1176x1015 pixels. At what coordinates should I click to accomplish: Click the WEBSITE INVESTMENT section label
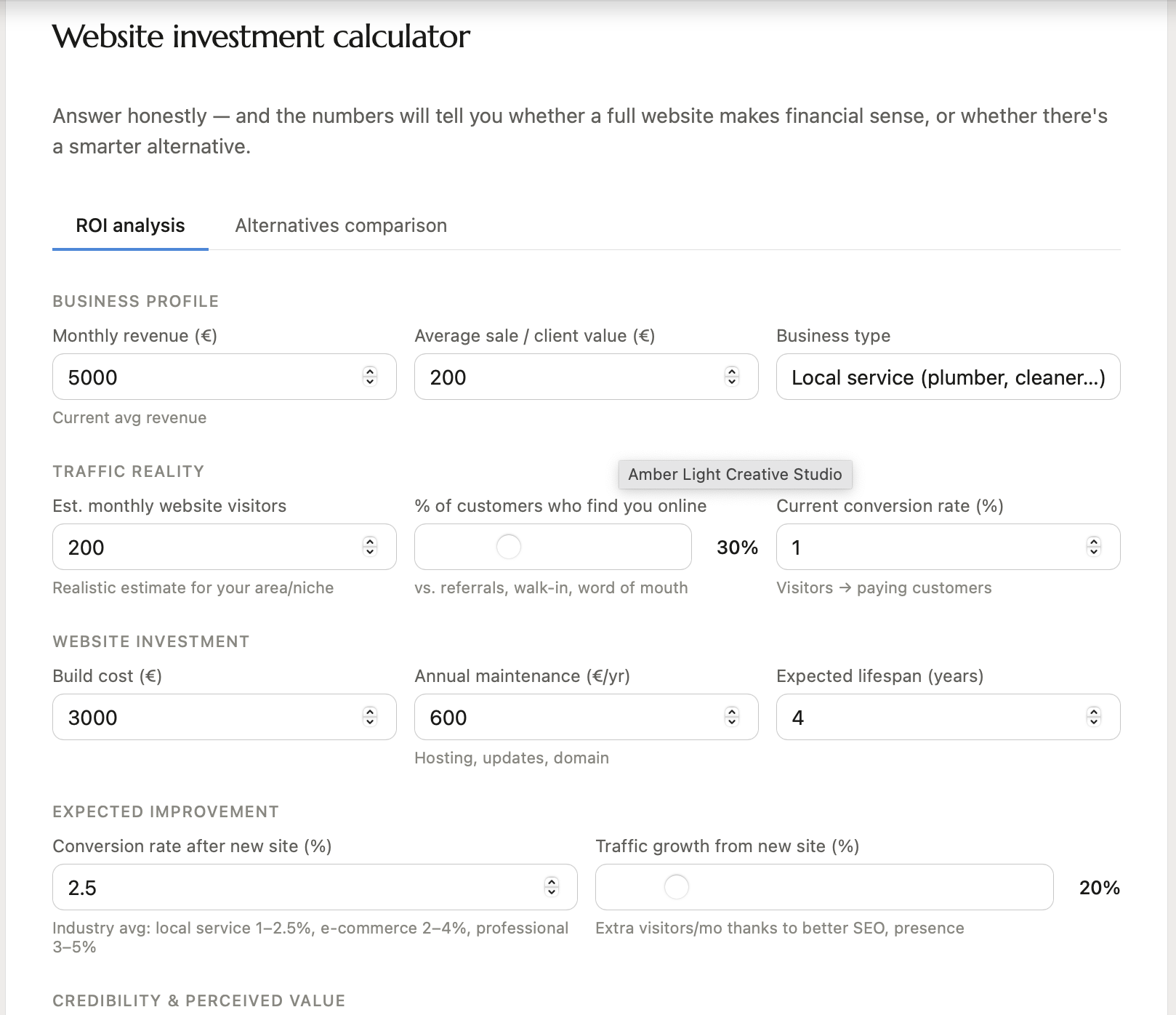(x=151, y=641)
